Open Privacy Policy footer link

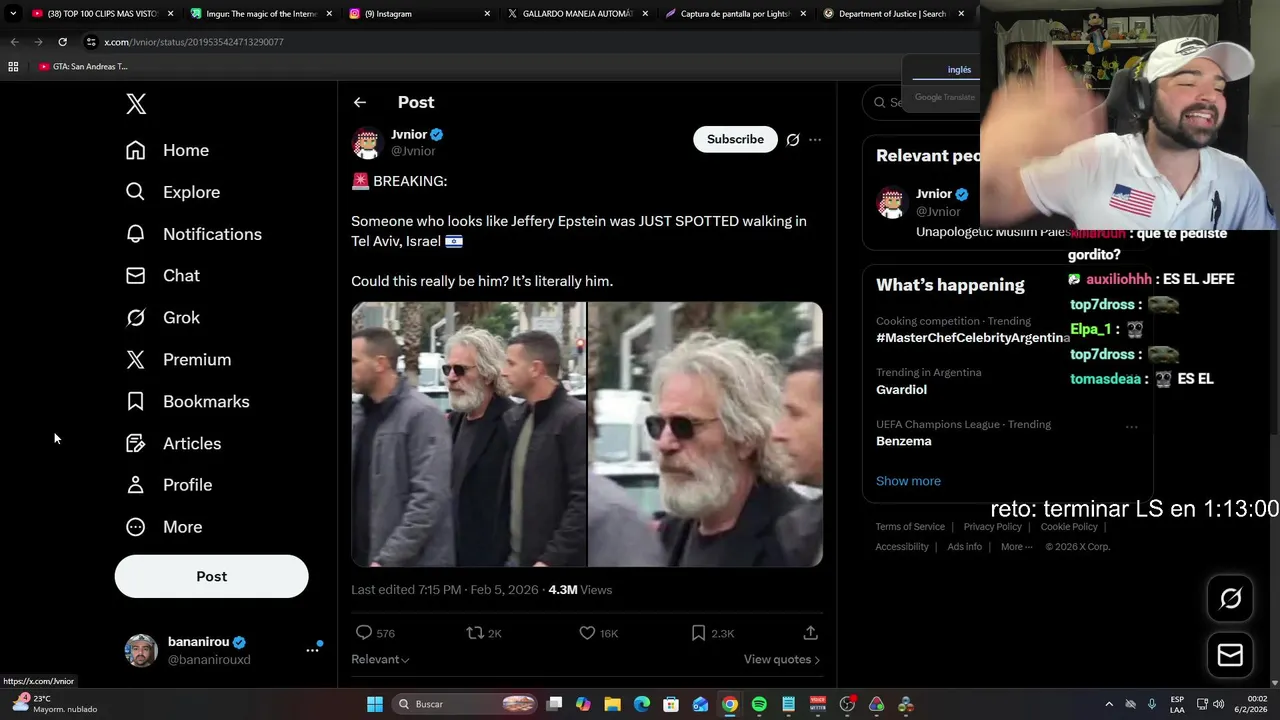tap(993, 527)
